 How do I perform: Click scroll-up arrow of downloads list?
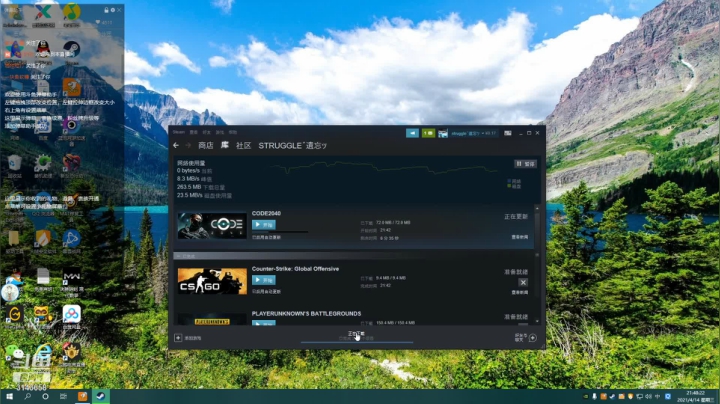click(537, 208)
